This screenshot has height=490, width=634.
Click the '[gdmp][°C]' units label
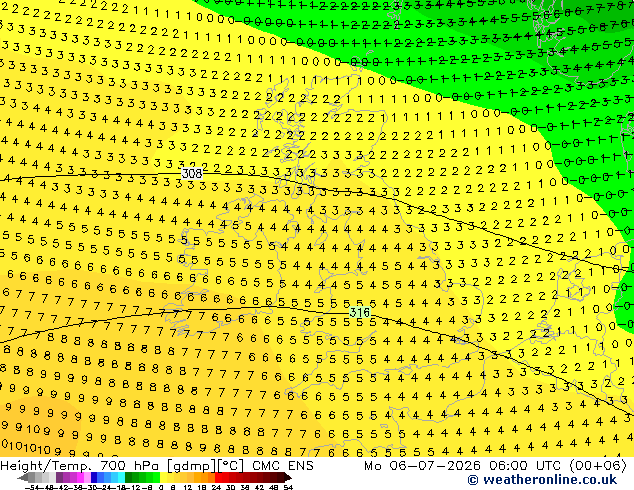205,466
